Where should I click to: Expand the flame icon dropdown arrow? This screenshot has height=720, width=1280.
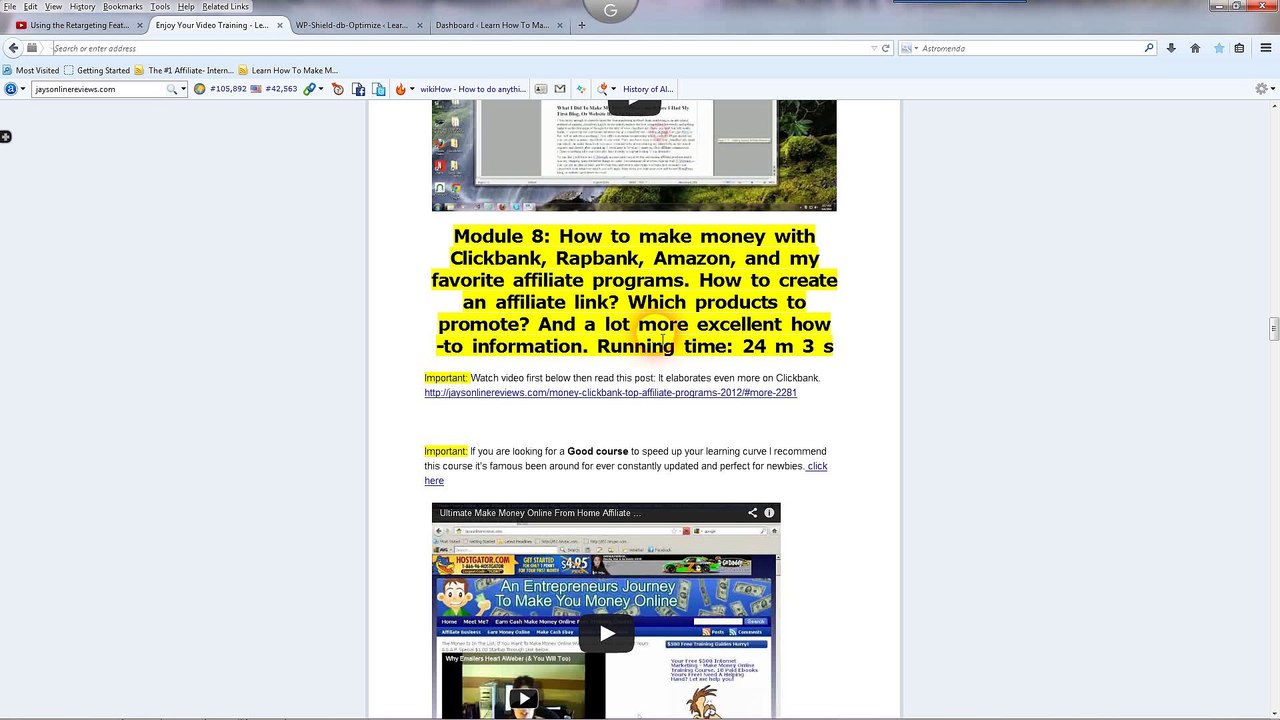tap(412, 89)
